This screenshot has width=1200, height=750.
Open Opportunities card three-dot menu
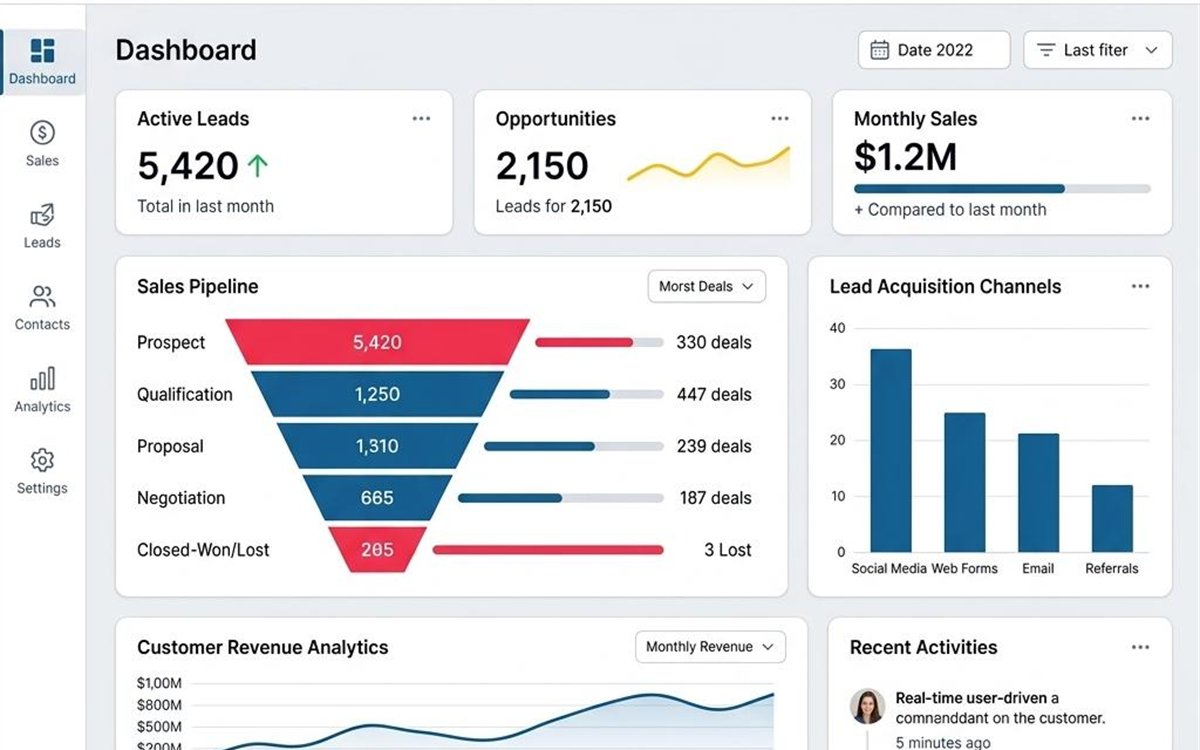point(780,119)
